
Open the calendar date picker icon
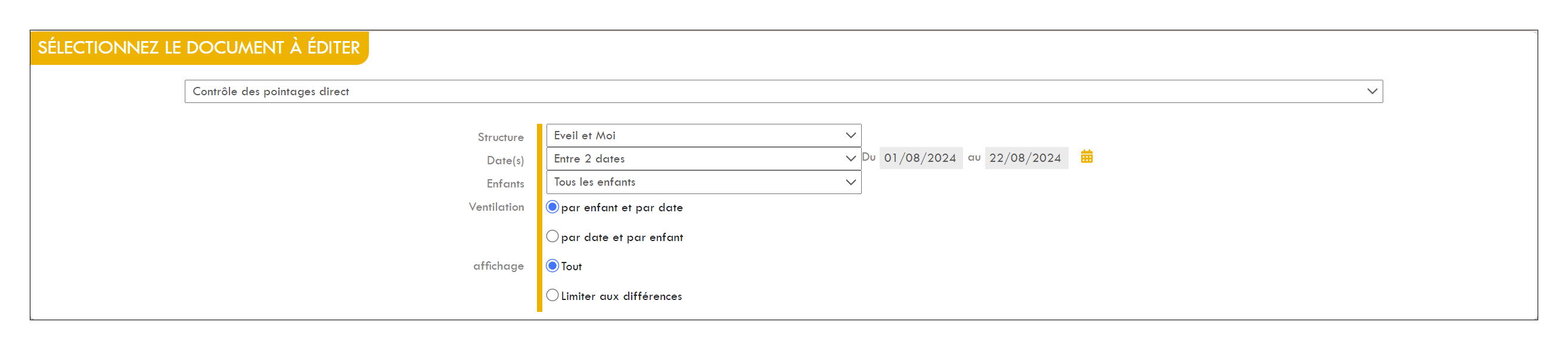click(x=1086, y=157)
